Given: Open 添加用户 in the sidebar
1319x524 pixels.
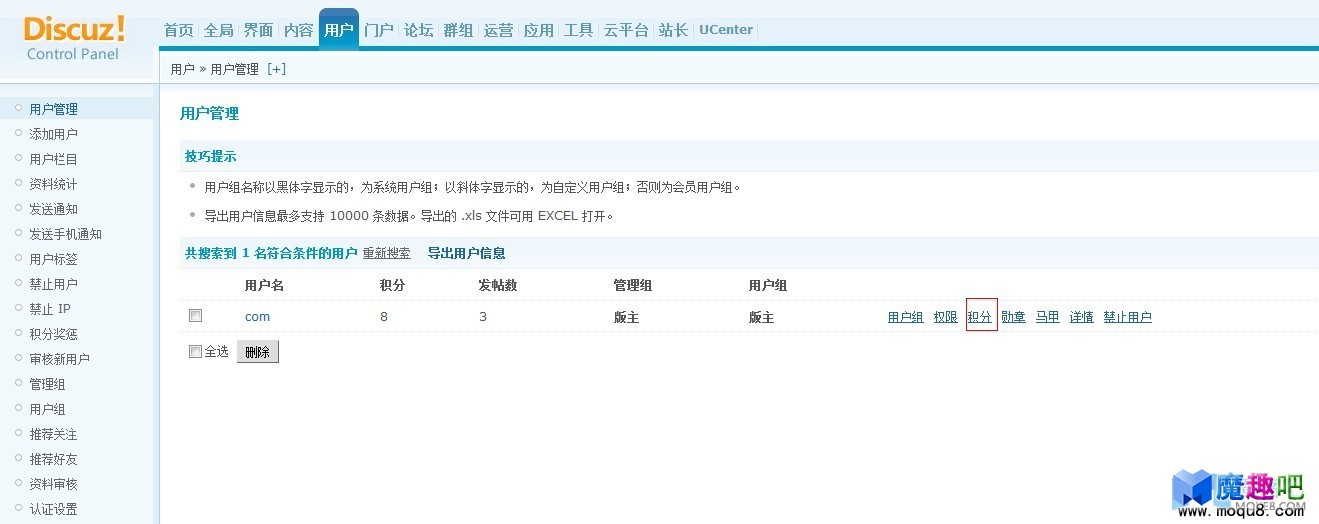Looking at the screenshot, I should (53, 134).
